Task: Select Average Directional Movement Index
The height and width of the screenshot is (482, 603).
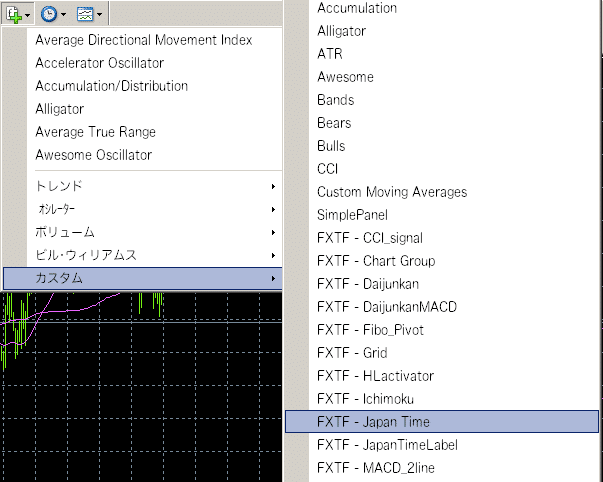Action: click(x=143, y=40)
